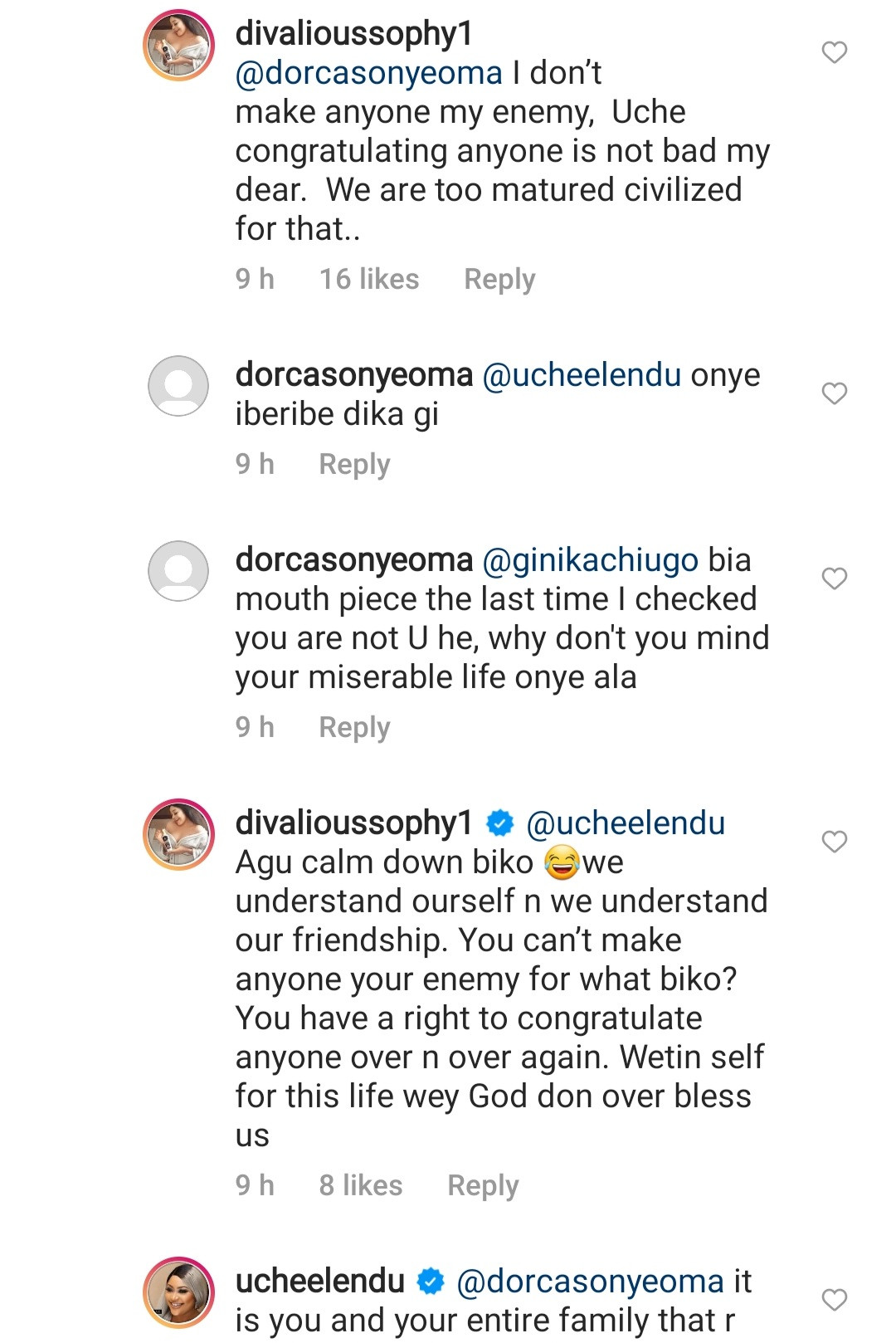The image size is (896, 1343).
Task: Open @dorcasonyeoma mention in the top comment
Action: pyautogui.click(x=369, y=74)
